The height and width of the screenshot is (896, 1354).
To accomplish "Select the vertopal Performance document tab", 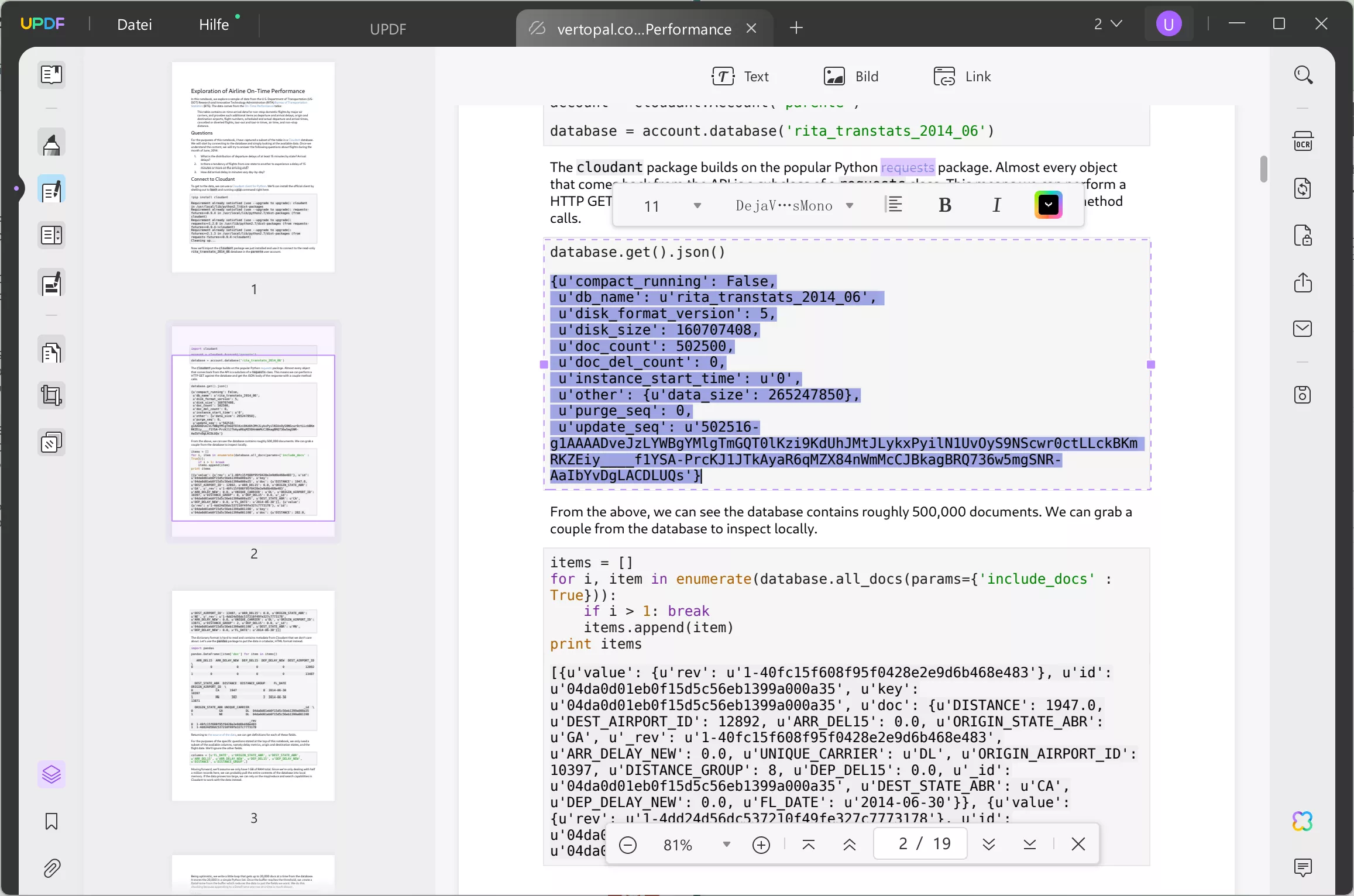I will click(638, 29).
